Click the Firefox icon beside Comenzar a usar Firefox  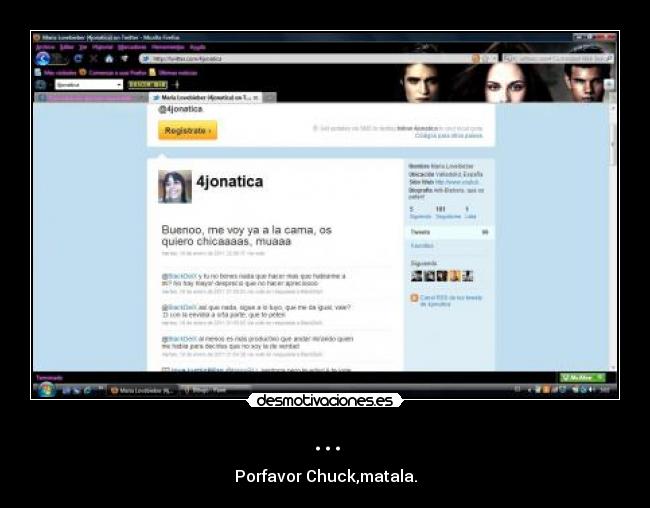tap(83, 72)
